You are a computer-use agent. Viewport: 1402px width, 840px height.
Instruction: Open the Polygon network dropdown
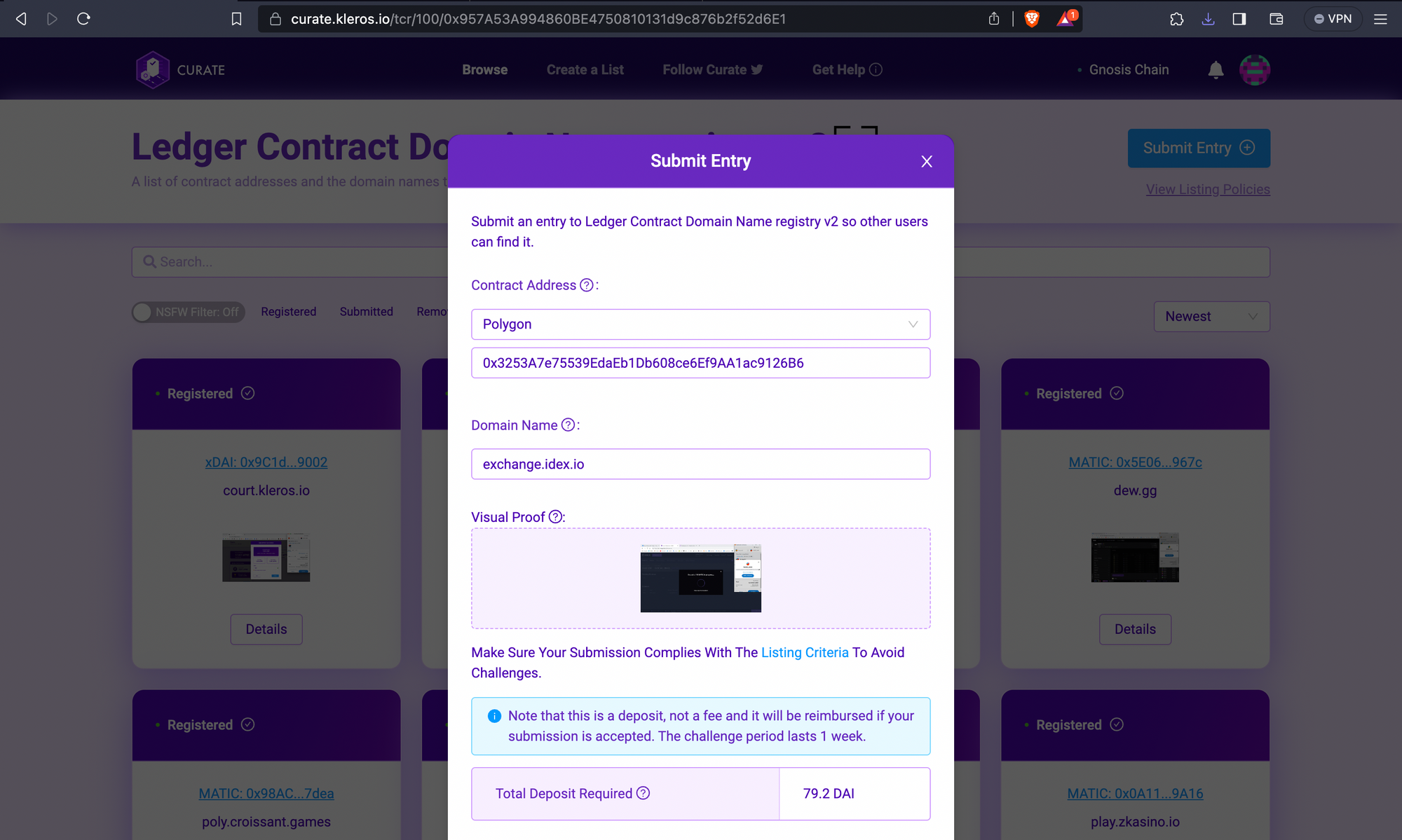tap(700, 324)
